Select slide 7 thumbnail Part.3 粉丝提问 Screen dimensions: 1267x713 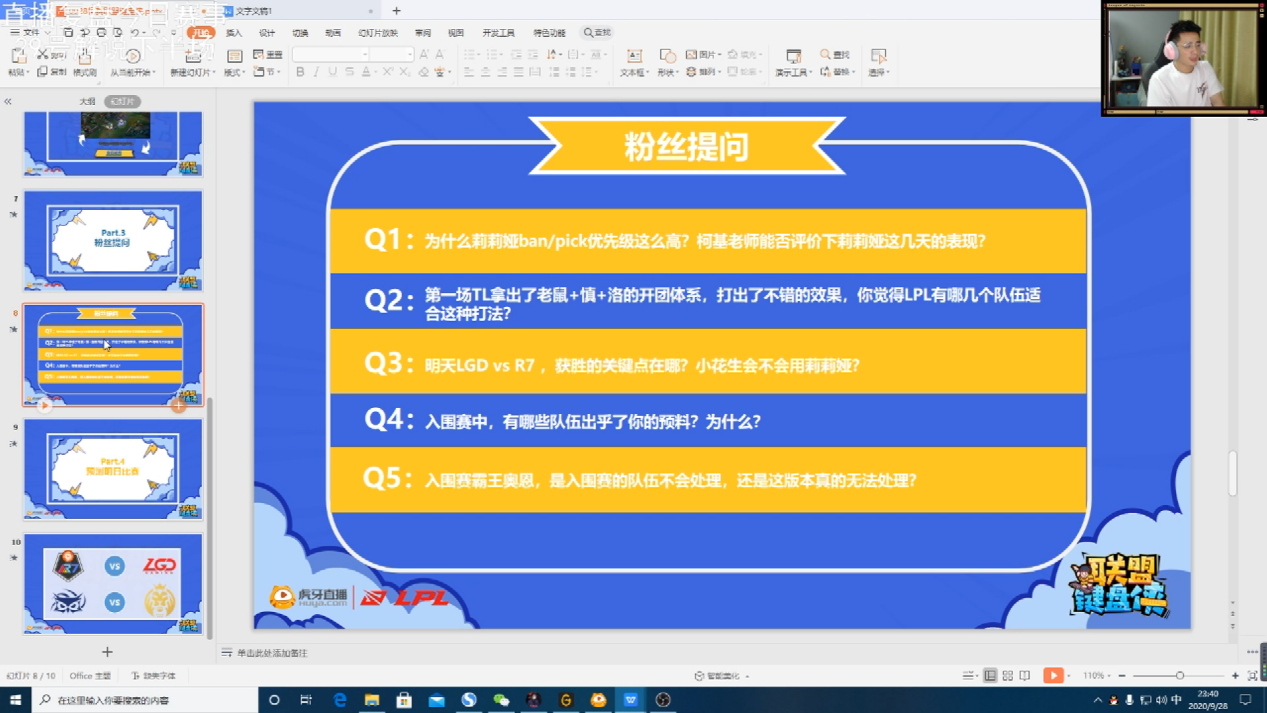113,241
